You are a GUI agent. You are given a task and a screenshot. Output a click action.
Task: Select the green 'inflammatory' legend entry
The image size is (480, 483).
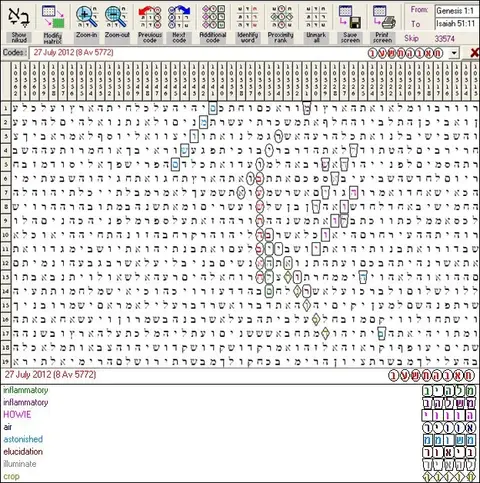[x=26, y=390]
